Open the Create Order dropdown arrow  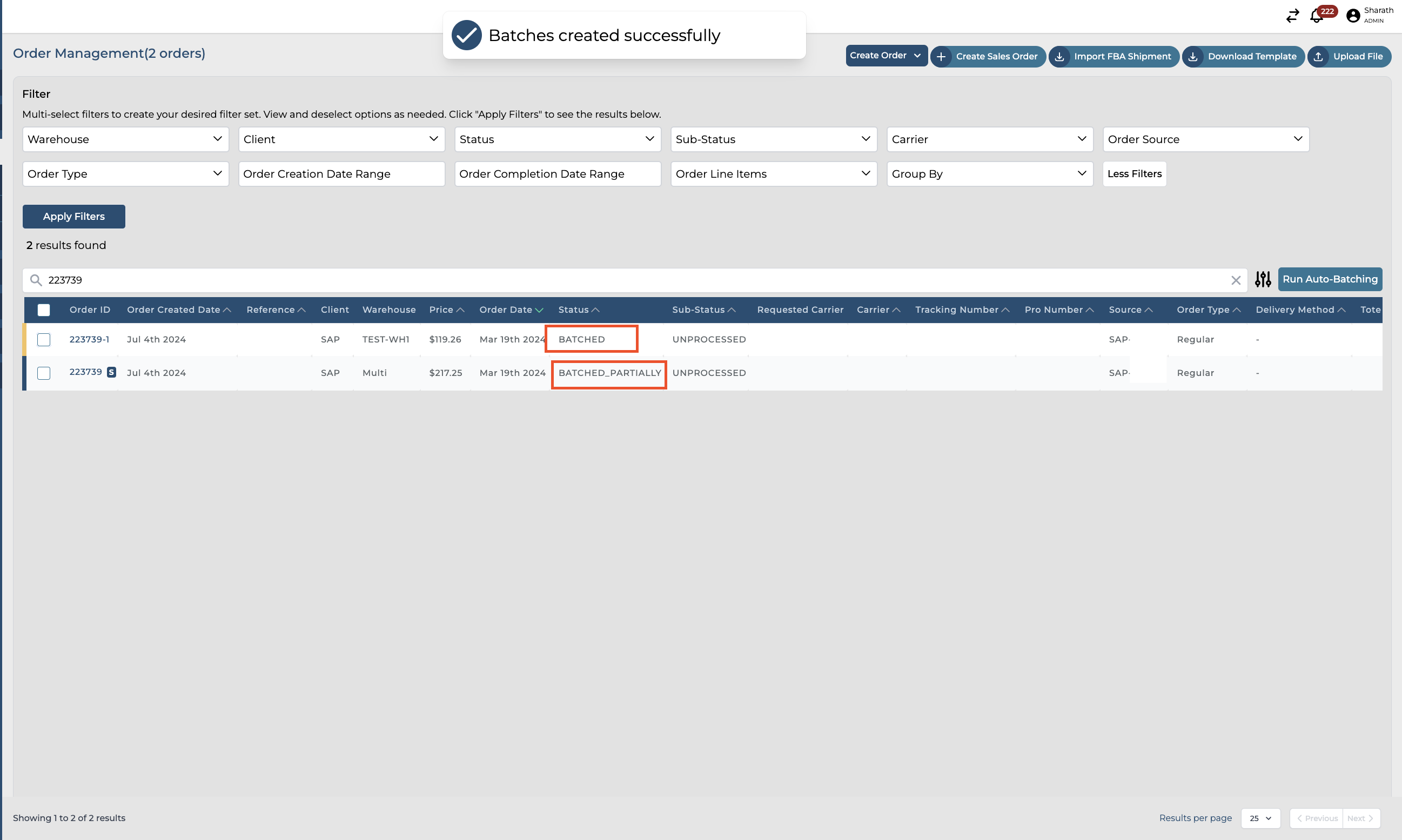(917, 56)
